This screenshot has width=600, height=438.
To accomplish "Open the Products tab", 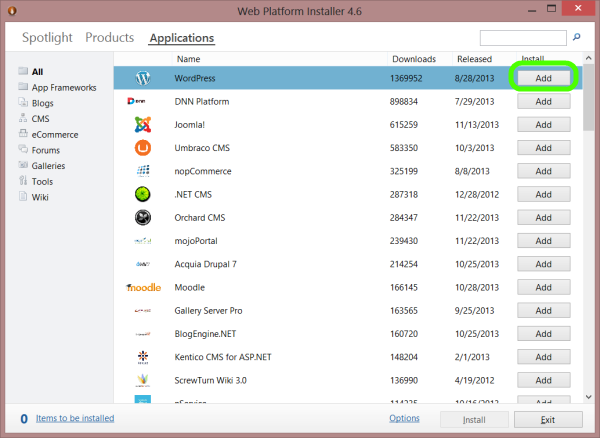I will (x=109, y=38).
